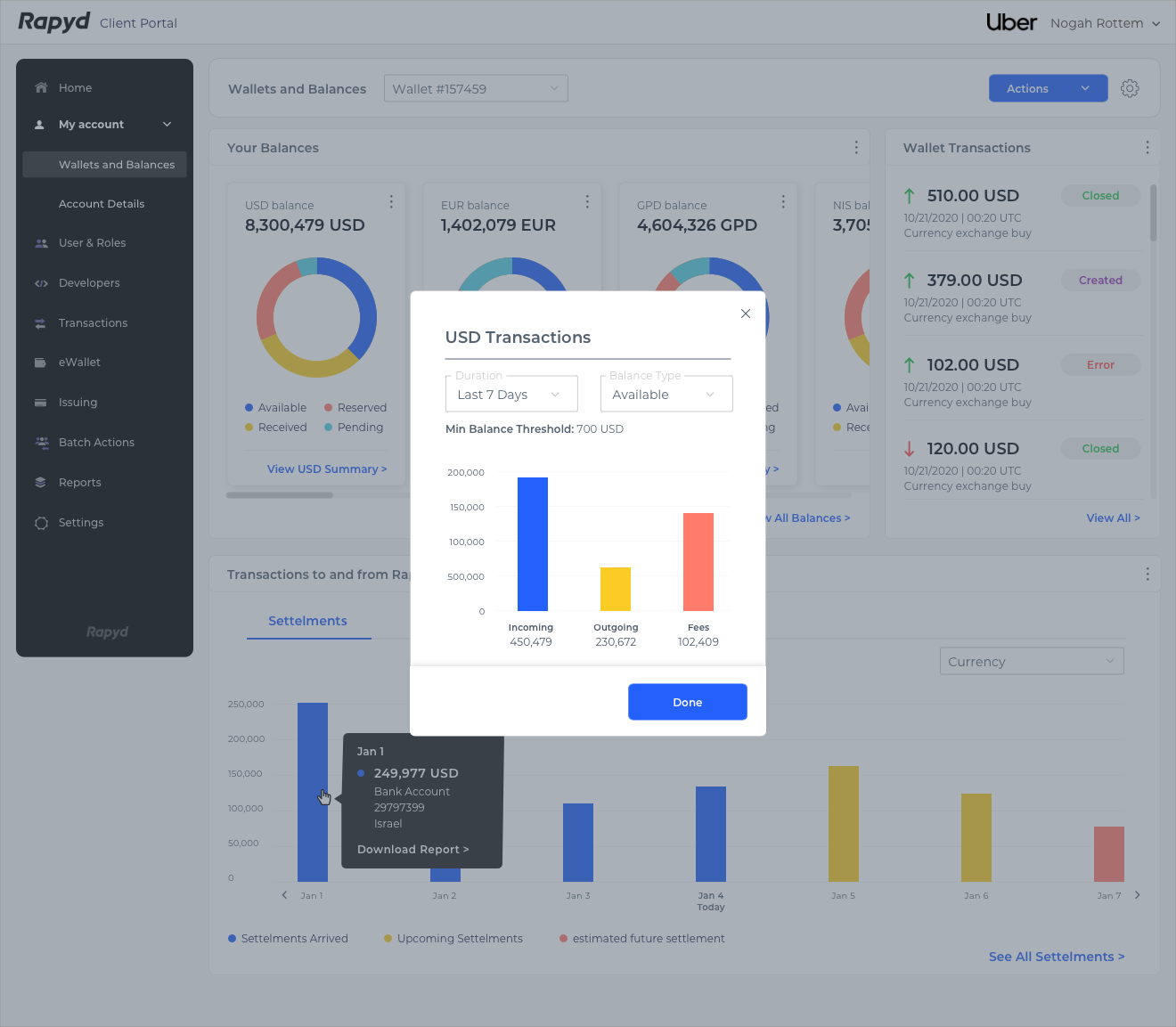
Task: Click the View USD Summary link
Action: (327, 469)
